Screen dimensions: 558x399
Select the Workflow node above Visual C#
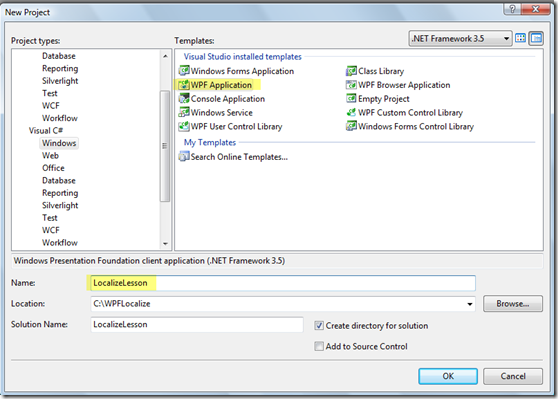[60, 118]
